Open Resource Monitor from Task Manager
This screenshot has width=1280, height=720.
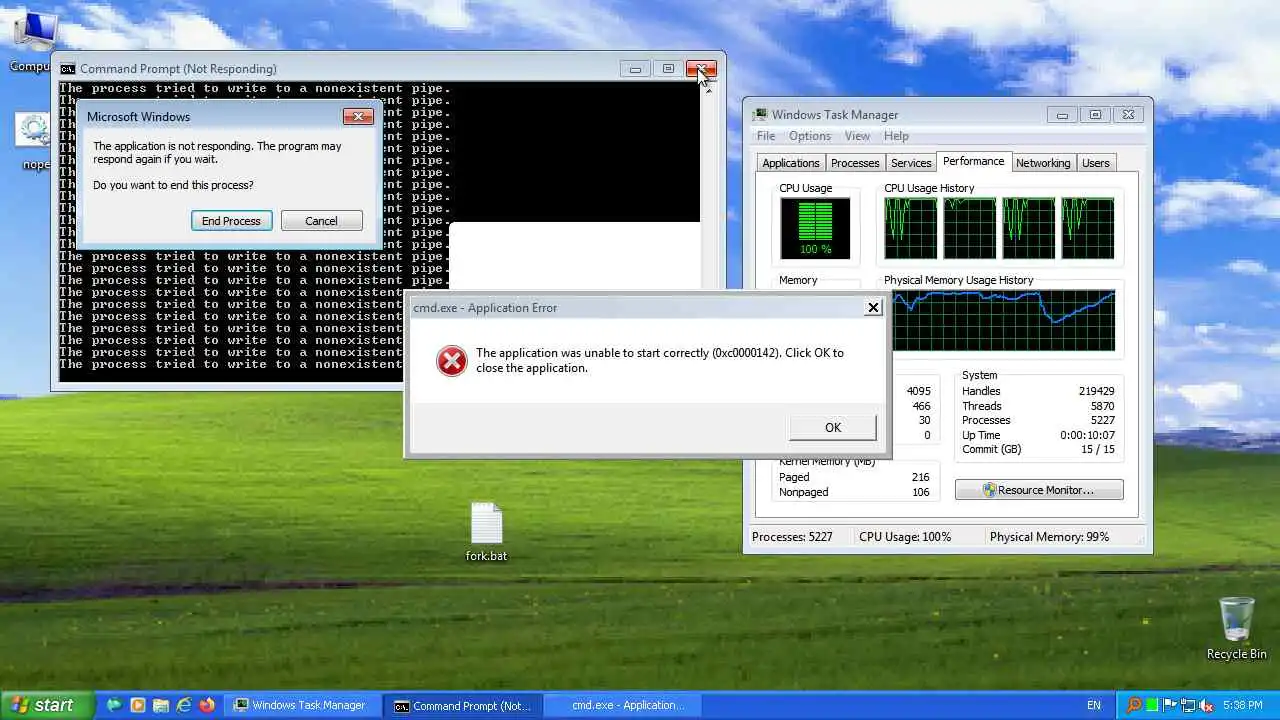(1039, 490)
